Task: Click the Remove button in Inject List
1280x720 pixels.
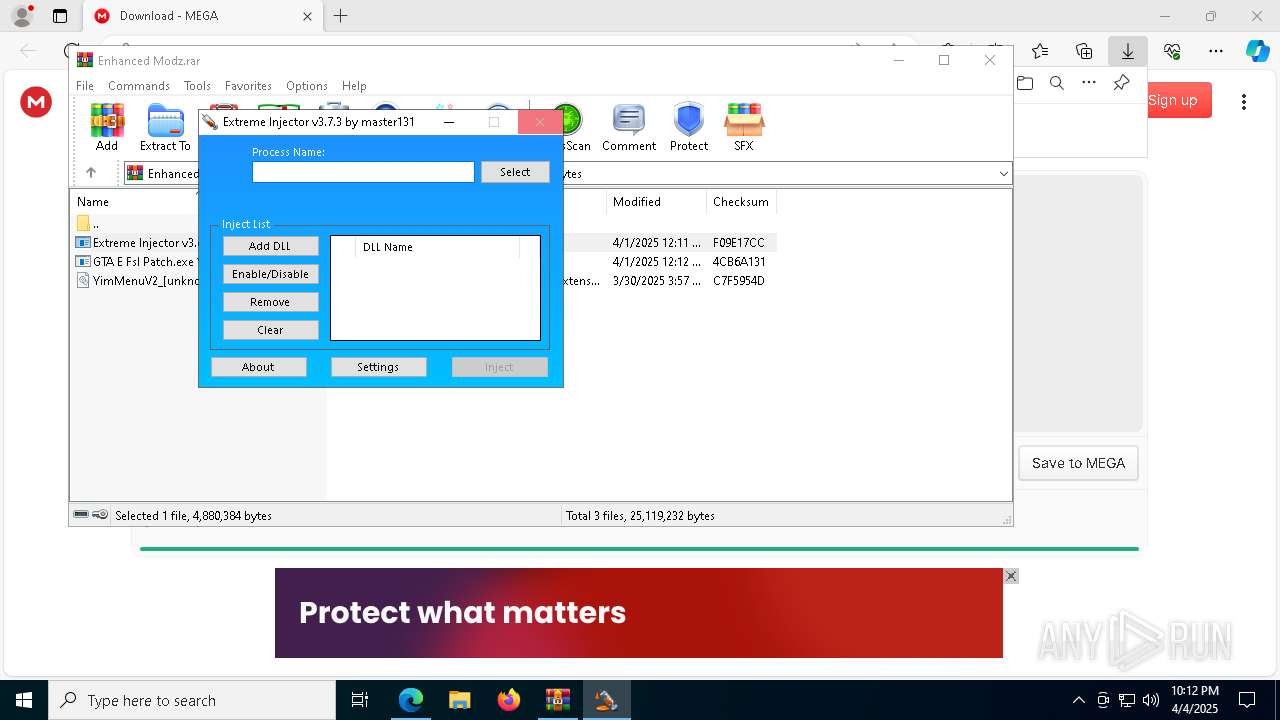Action: click(x=270, y=302)
